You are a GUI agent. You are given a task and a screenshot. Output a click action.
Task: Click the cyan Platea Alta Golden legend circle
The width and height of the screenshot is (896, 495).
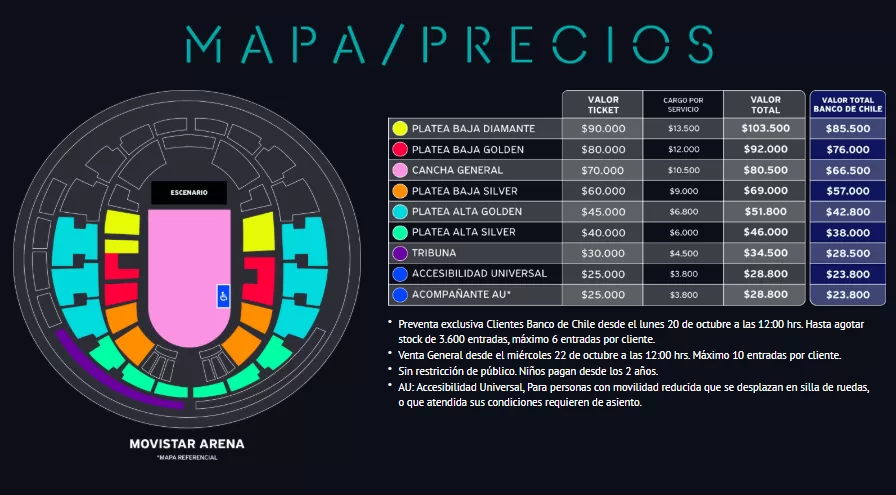(400, 212)
